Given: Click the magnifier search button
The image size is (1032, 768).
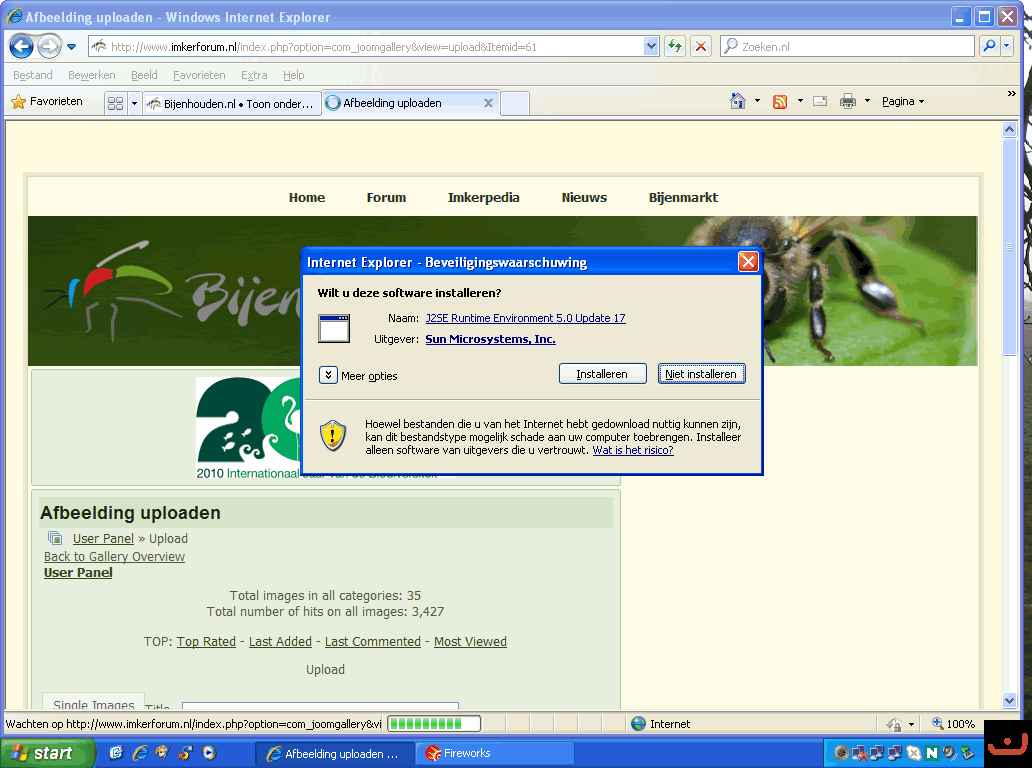Looking at the screenshot, I should tap(989, 46).
